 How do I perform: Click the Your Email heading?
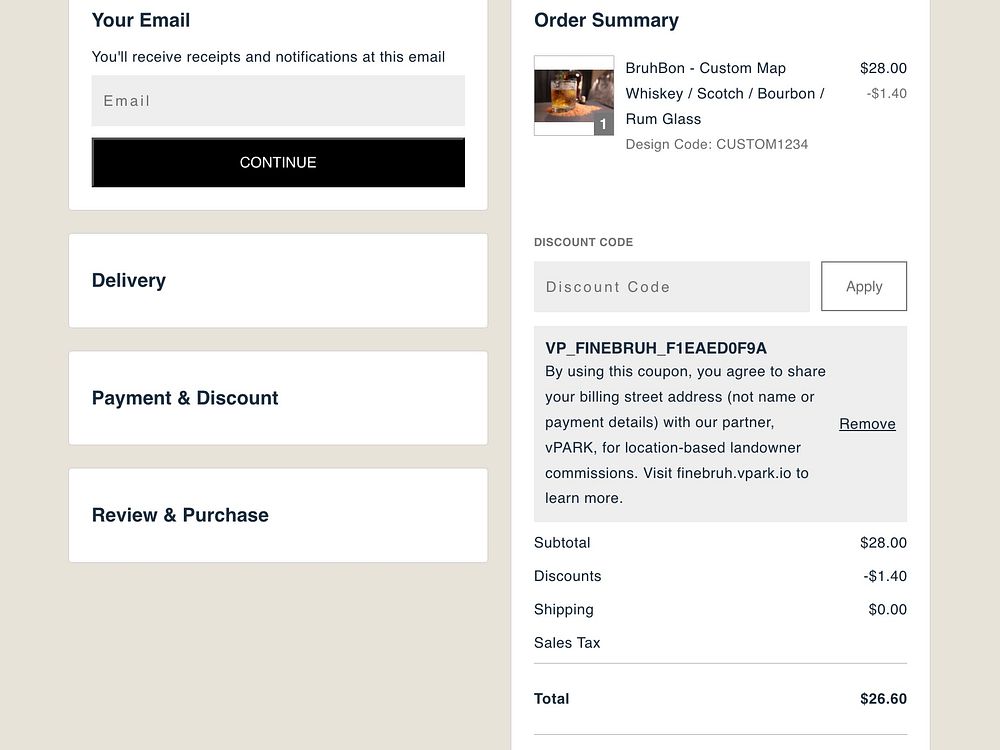pos(141,20)
